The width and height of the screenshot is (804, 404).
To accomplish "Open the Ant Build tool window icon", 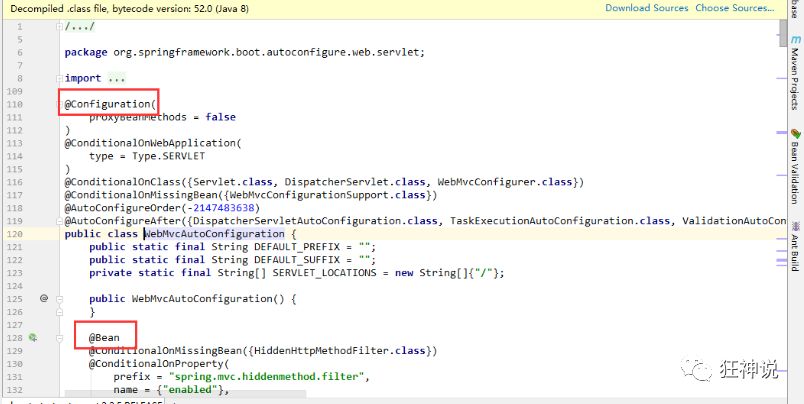I will point(796,226).
